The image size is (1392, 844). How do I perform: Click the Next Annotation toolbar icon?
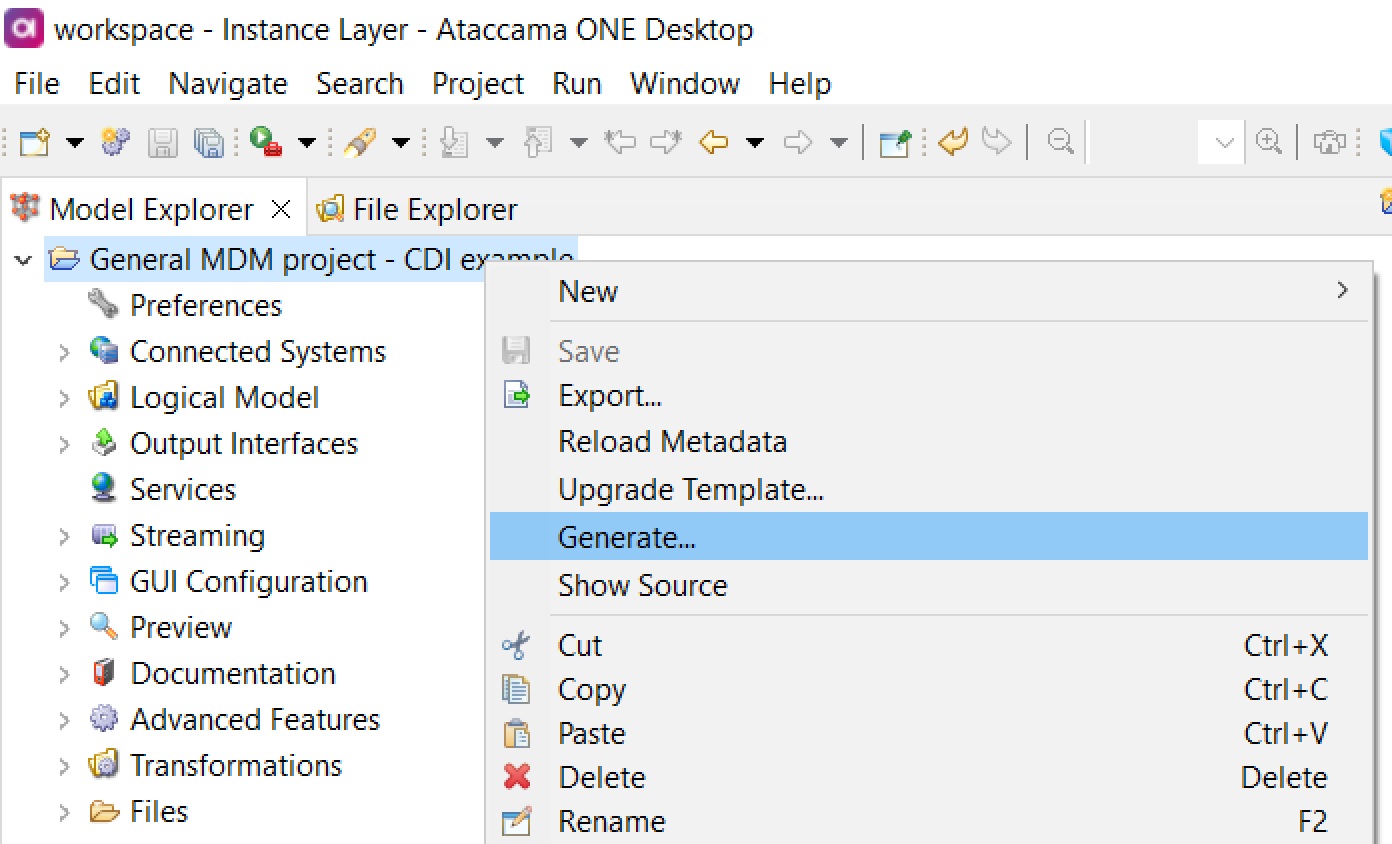[x=454, y=143]
